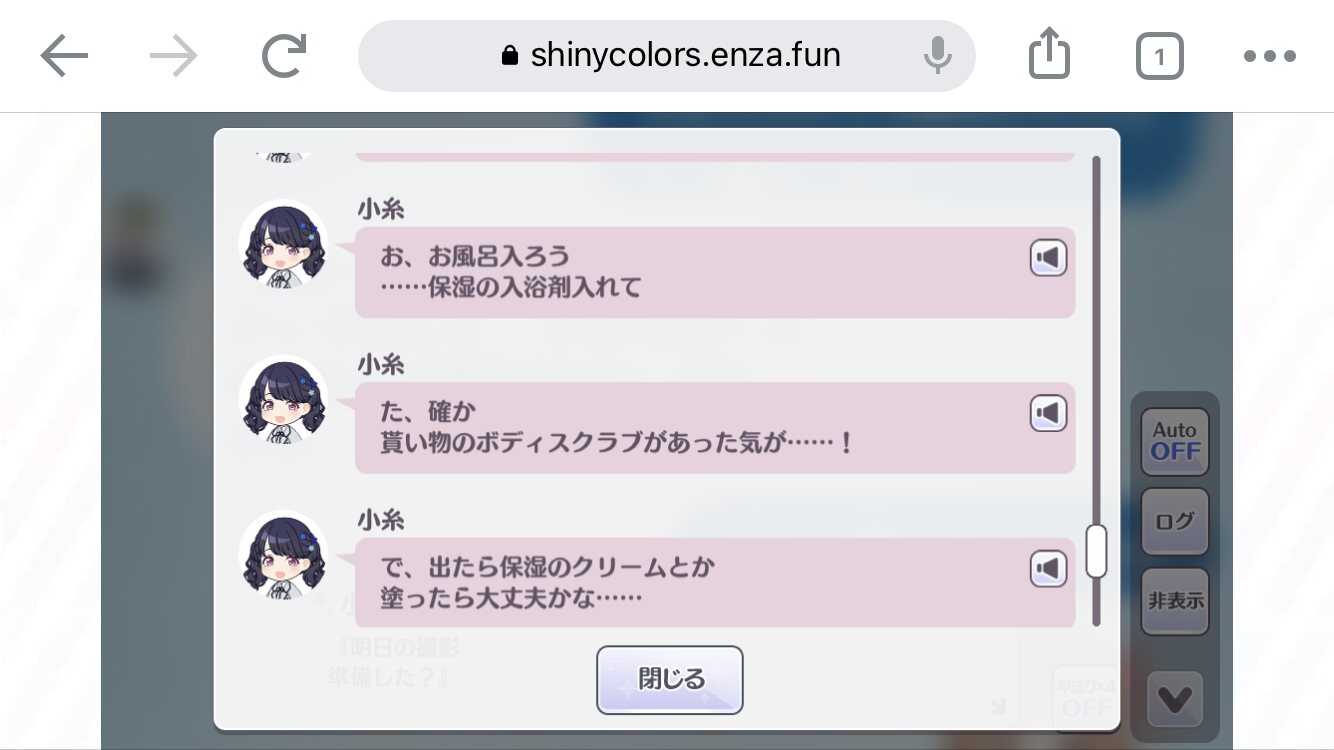Play voice for お風呂入ろう message
The width and height of the screenshot is (1334, 750).
tap(1048, 258)
